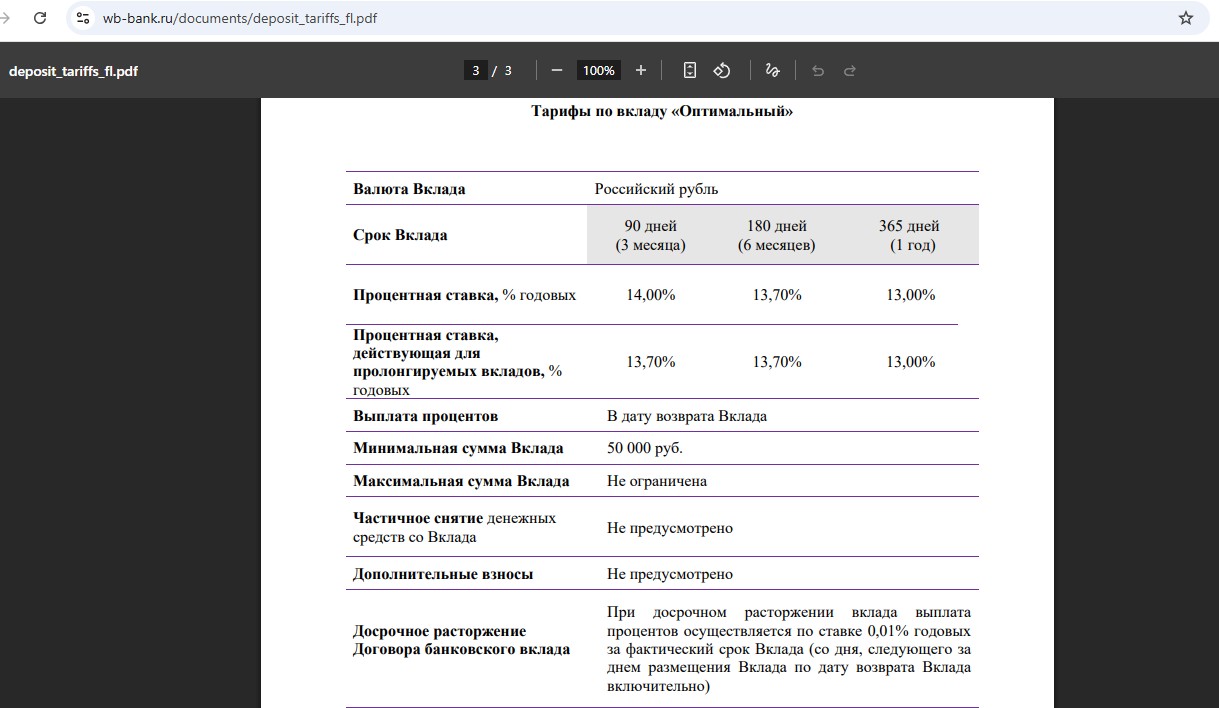Toggle fit to page view
Viewport: 1219px width, 708px height.
(x=690, y=70)
